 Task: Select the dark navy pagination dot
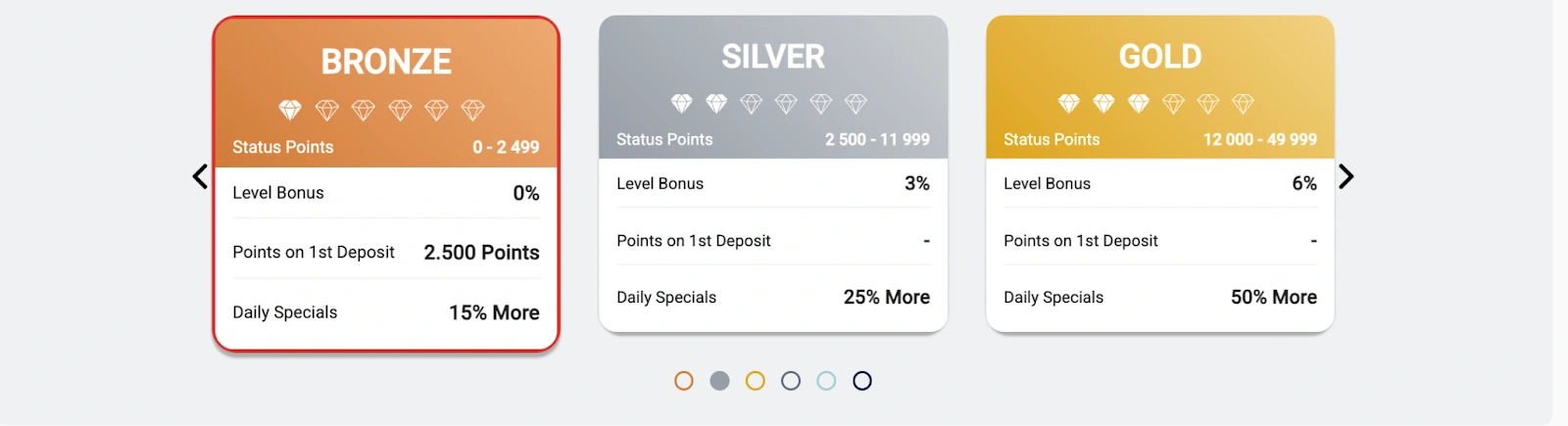point(862,381)
